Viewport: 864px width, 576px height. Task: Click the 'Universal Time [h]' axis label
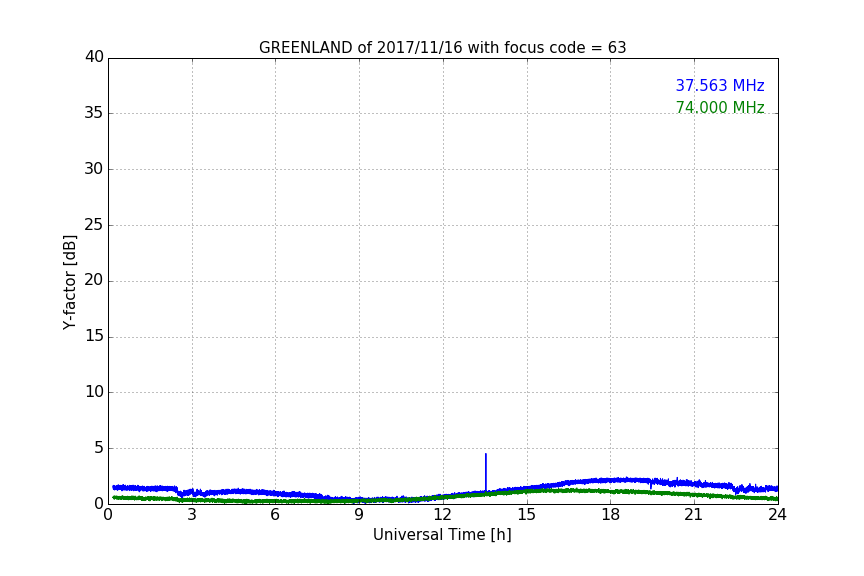coord(442,535)
